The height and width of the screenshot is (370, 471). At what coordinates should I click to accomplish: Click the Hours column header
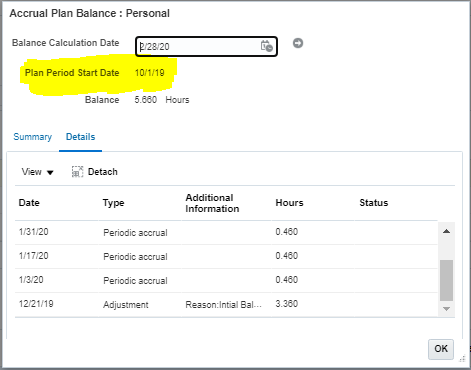[x=289, y=203]
